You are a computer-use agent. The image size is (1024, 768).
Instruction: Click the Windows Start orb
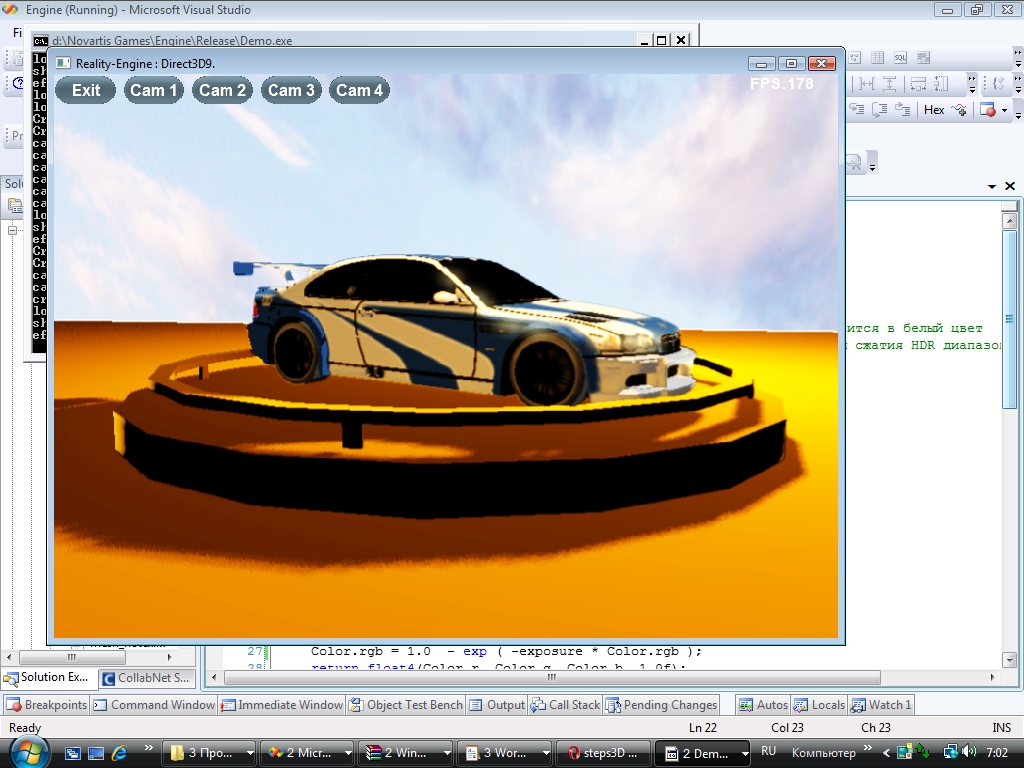click(27, 752)
